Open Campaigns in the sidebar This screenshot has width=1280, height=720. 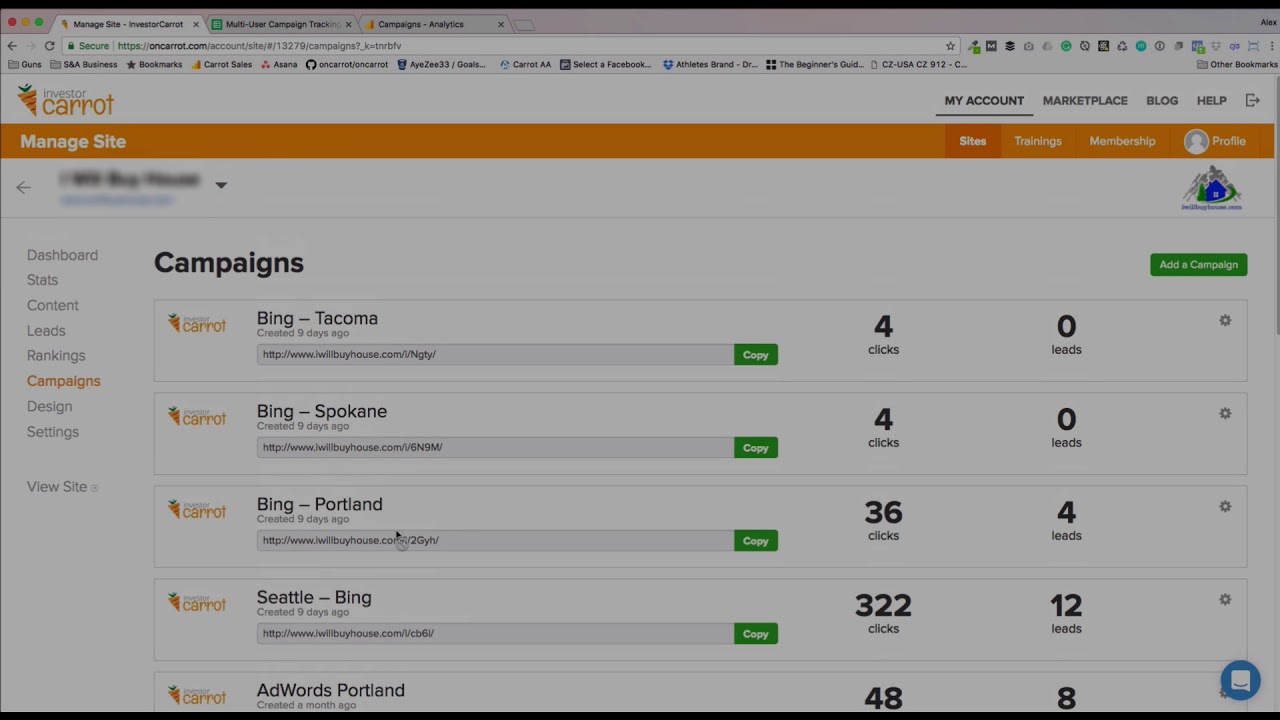[x=63, y=381]
